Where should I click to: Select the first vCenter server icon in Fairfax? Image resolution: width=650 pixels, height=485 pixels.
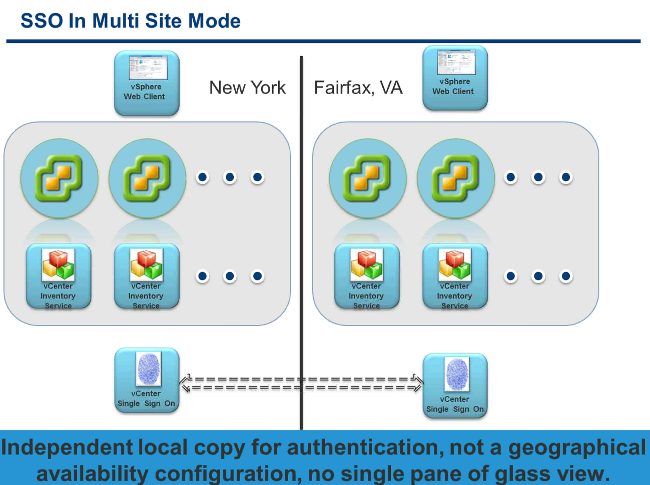click(368, 178)
